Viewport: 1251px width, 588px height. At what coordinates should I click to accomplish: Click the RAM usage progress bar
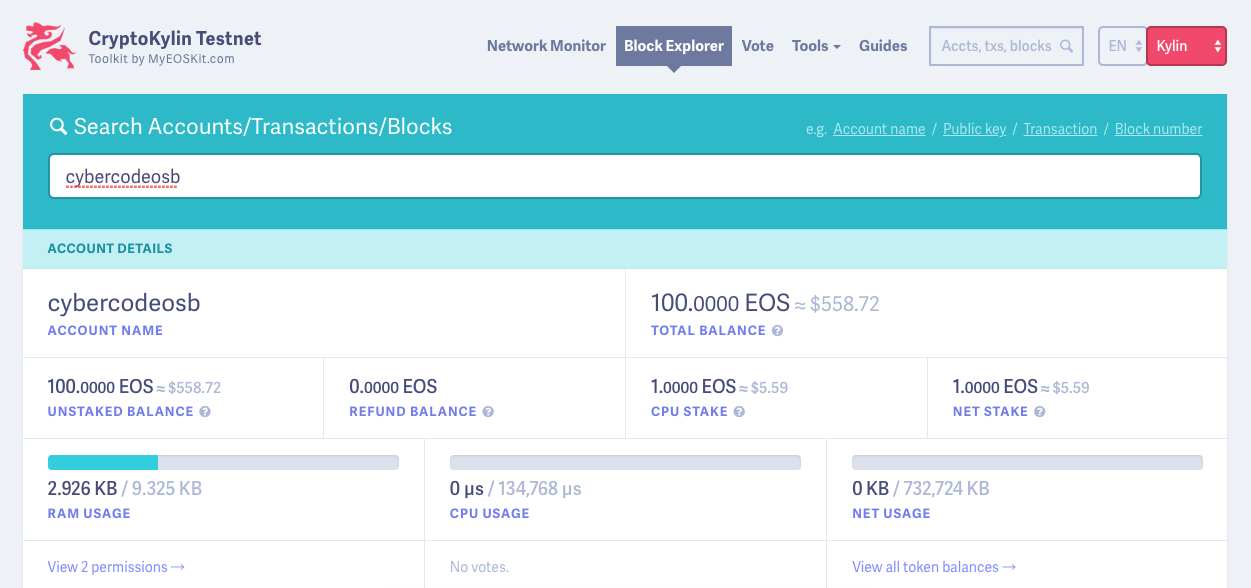[223, 462]
